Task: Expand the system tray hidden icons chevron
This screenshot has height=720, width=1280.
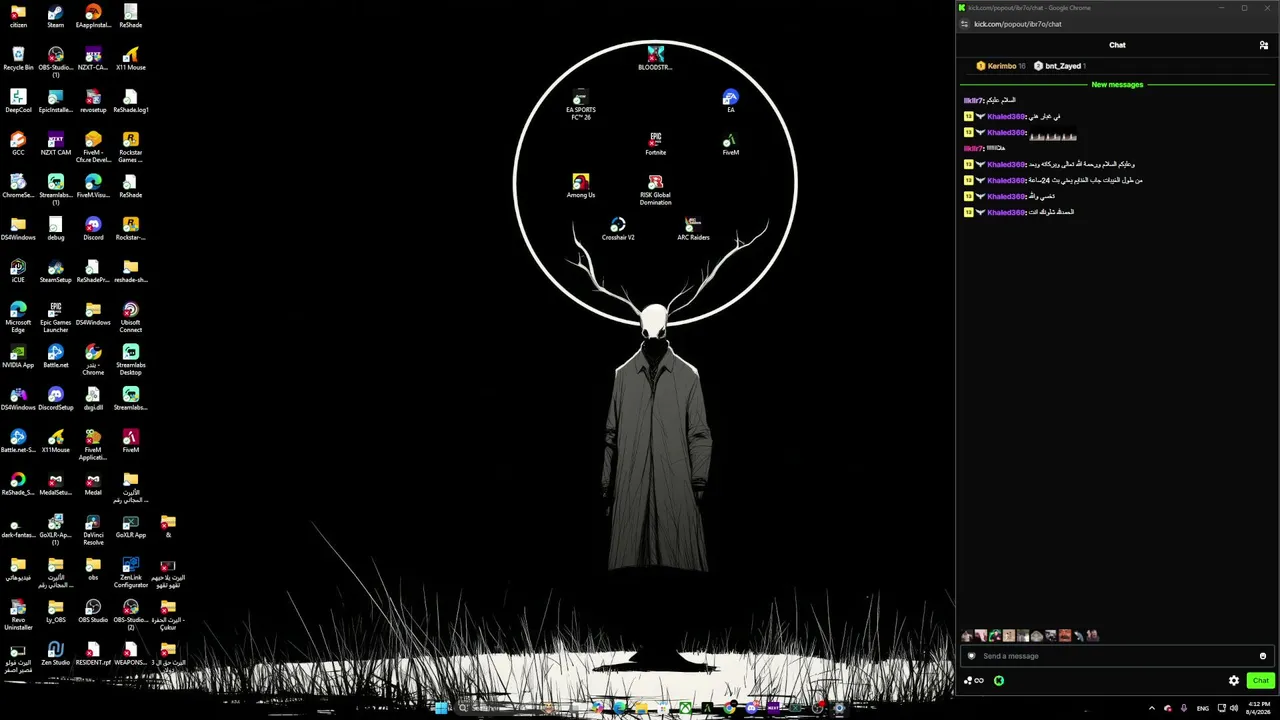Action: (x=1151, y=708)
